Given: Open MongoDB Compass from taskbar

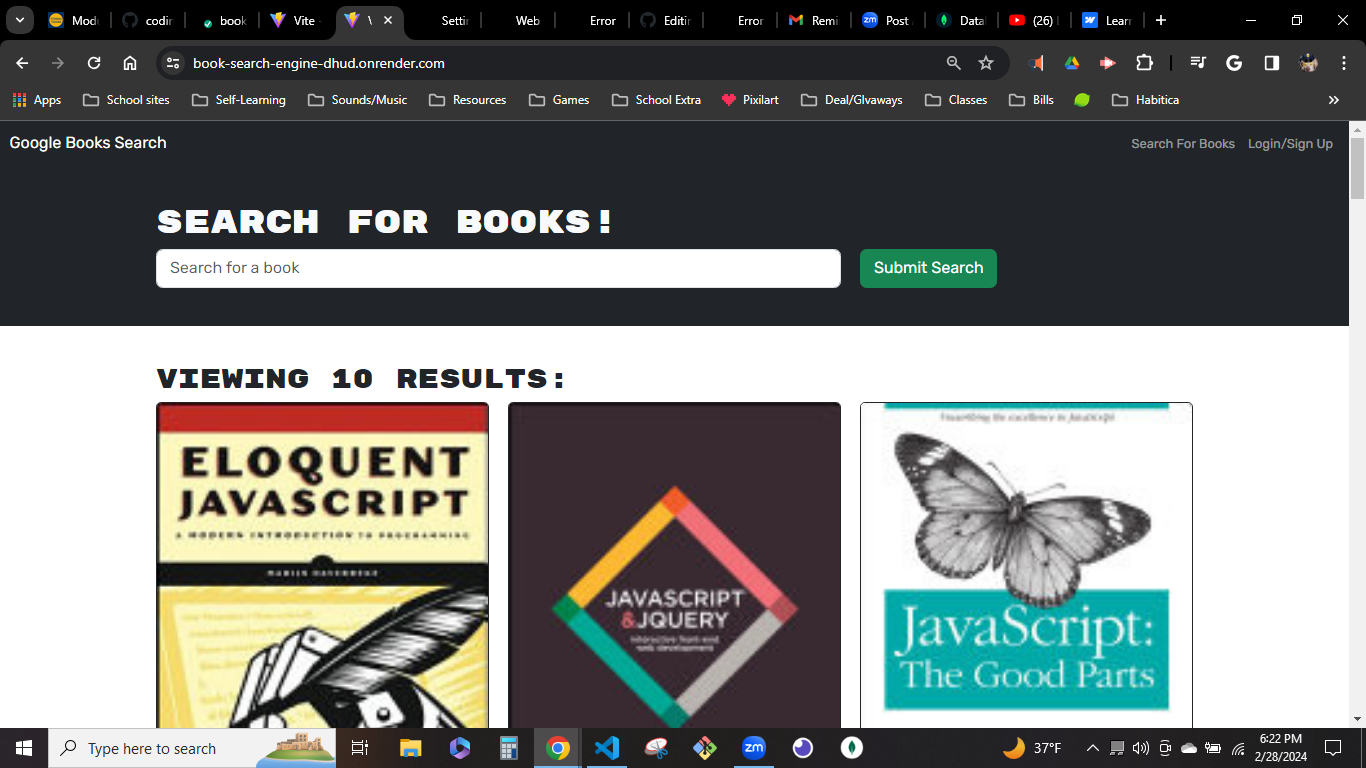Looking at the screenshot, I should pos(852,748).
